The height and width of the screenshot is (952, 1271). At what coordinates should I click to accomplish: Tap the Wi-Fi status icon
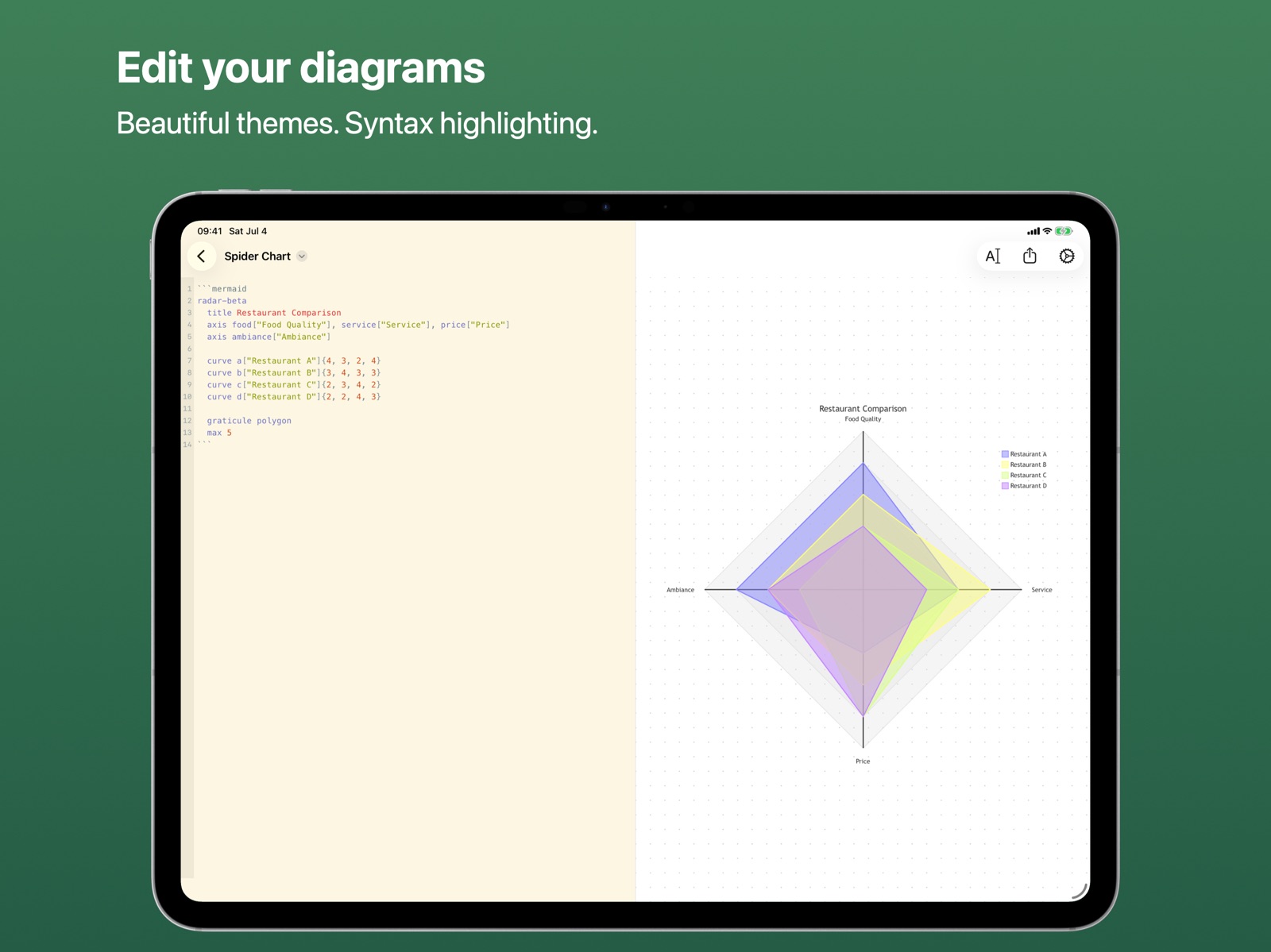[1047, 231]
